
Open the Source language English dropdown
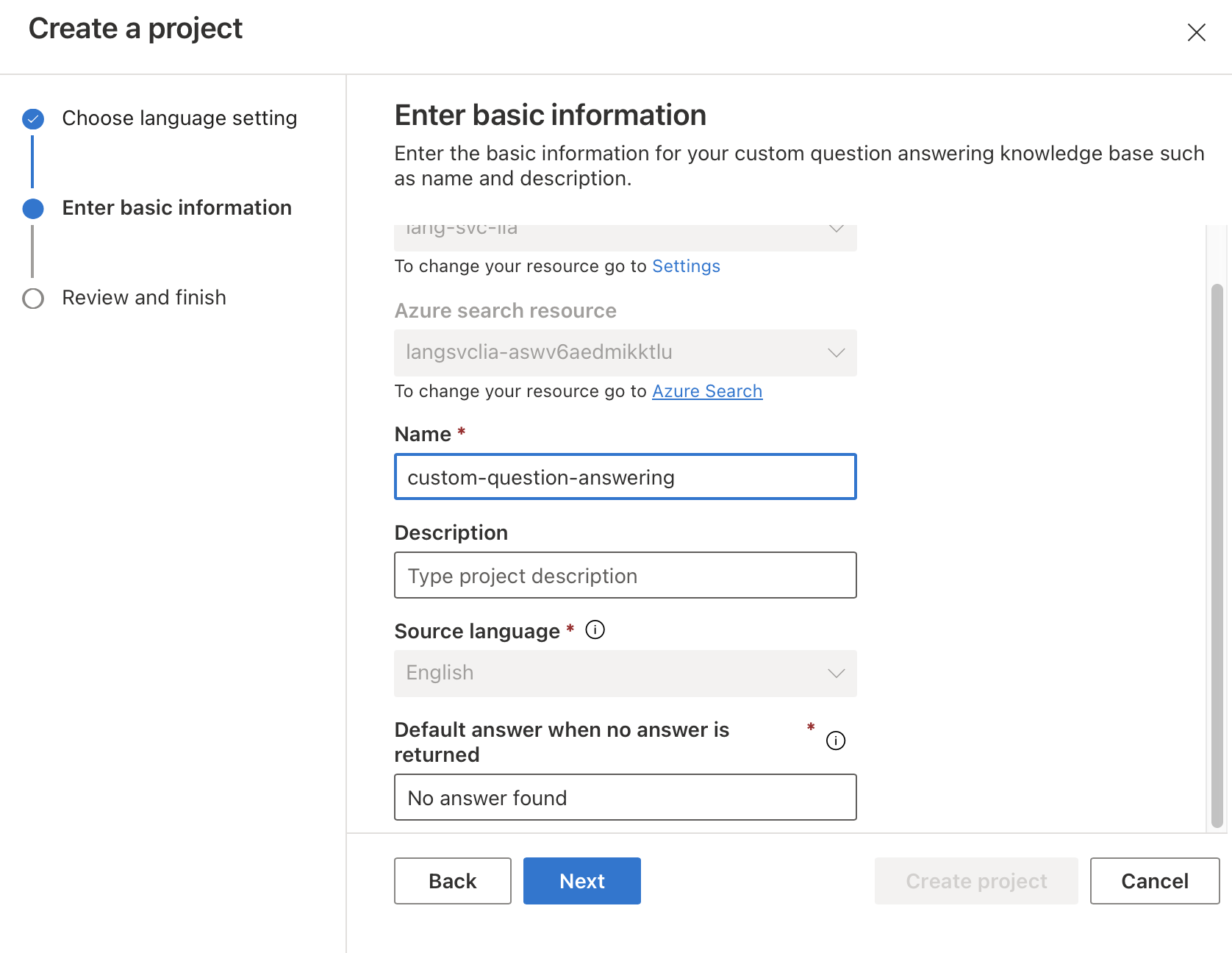[x=836, y=674]
